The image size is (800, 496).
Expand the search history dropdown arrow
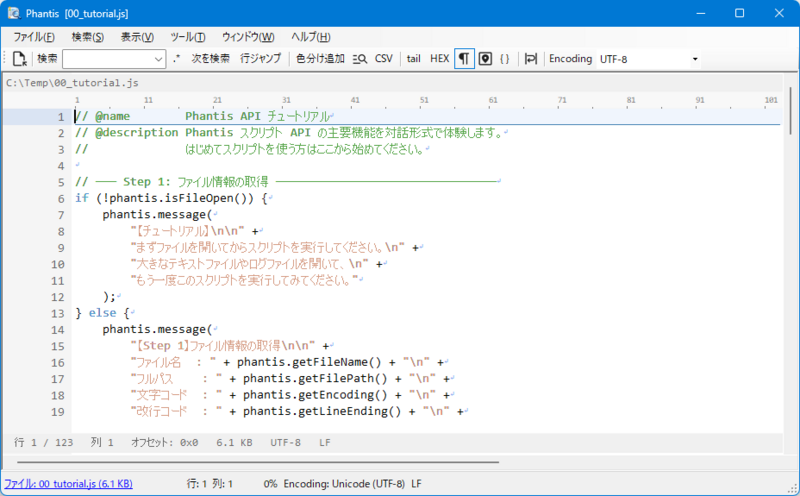159,59
